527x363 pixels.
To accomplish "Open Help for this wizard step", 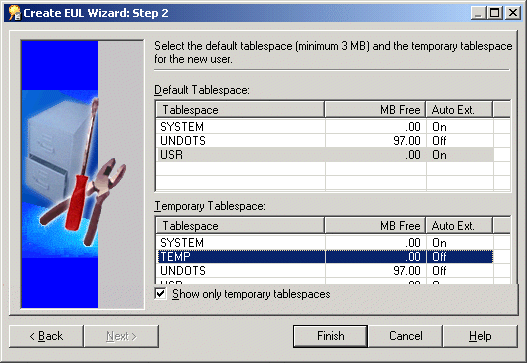I will pos(480,336).
